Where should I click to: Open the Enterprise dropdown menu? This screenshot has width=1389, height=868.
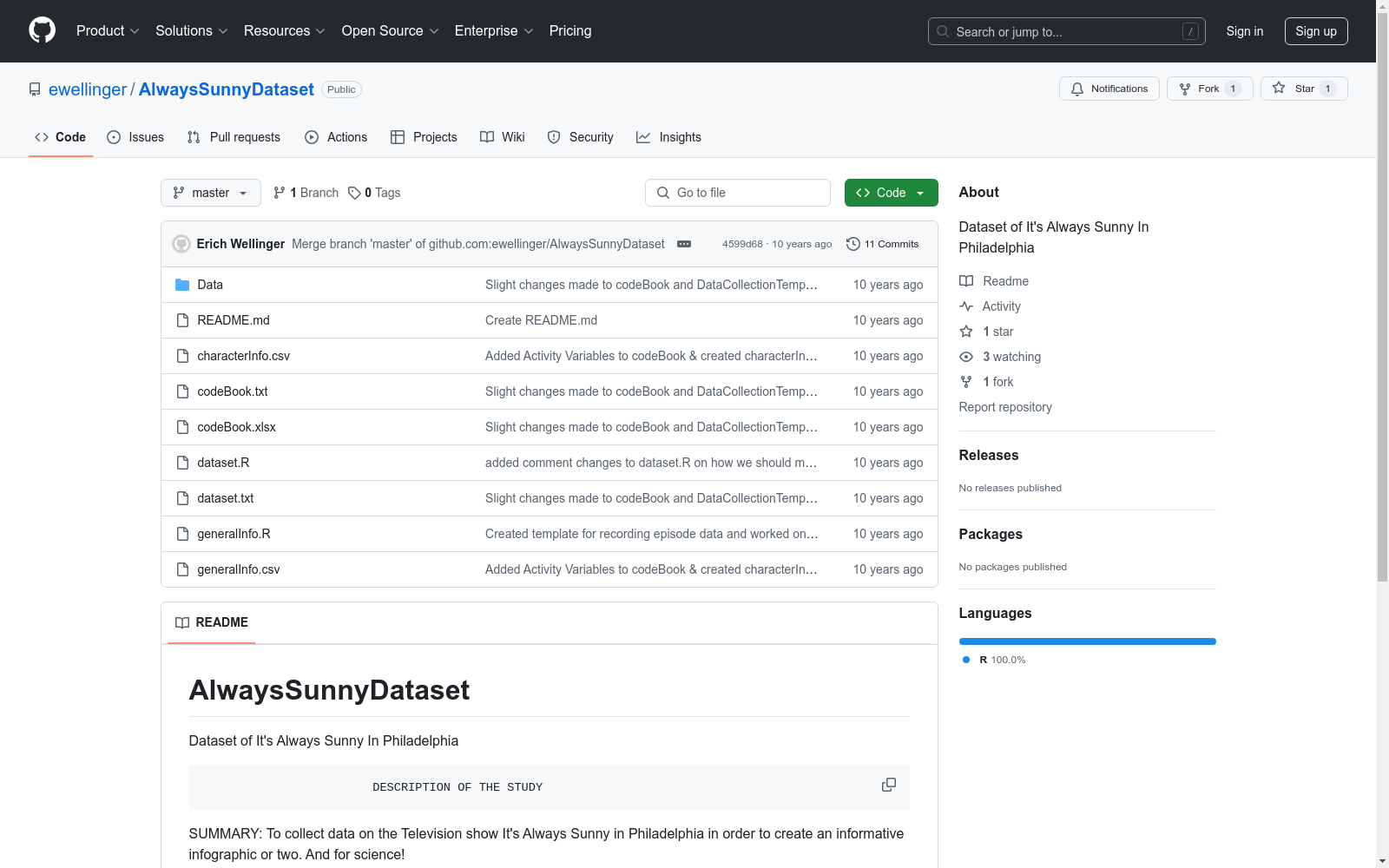coord(494,31)
